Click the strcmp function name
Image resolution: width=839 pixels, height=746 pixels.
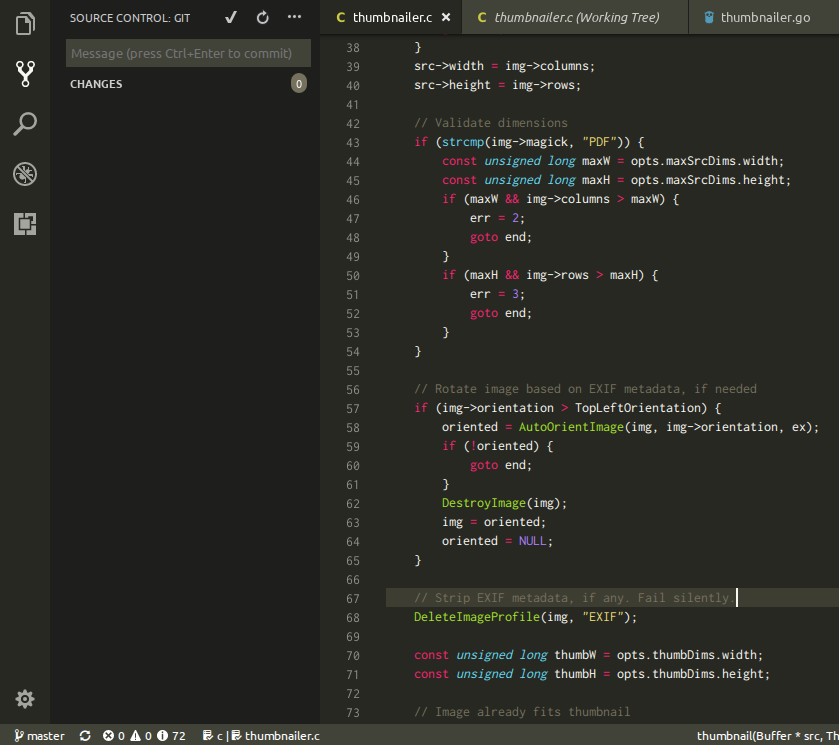pyautogui.click(x=463, y=142)
